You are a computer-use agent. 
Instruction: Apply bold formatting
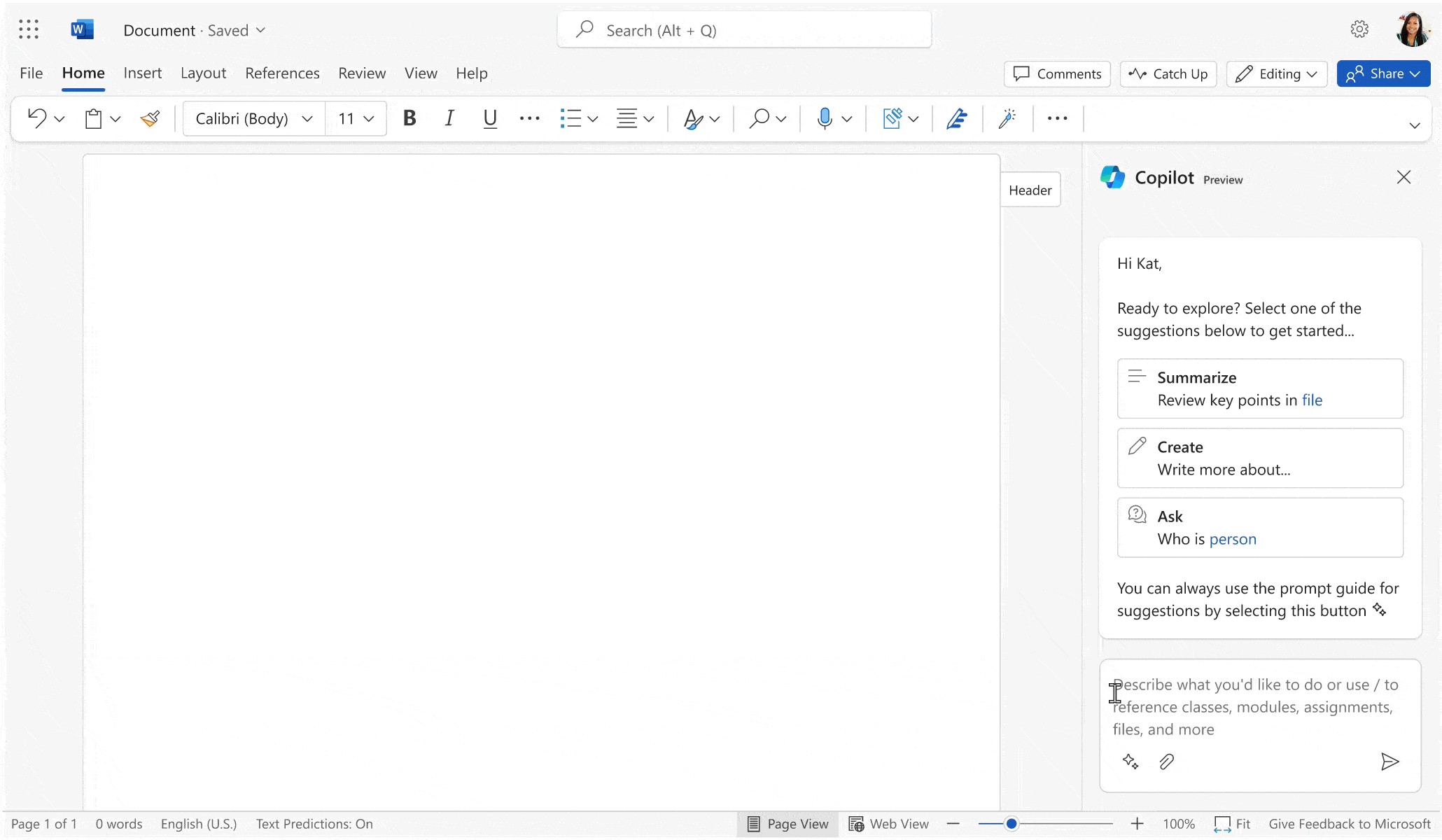(409, 118)
